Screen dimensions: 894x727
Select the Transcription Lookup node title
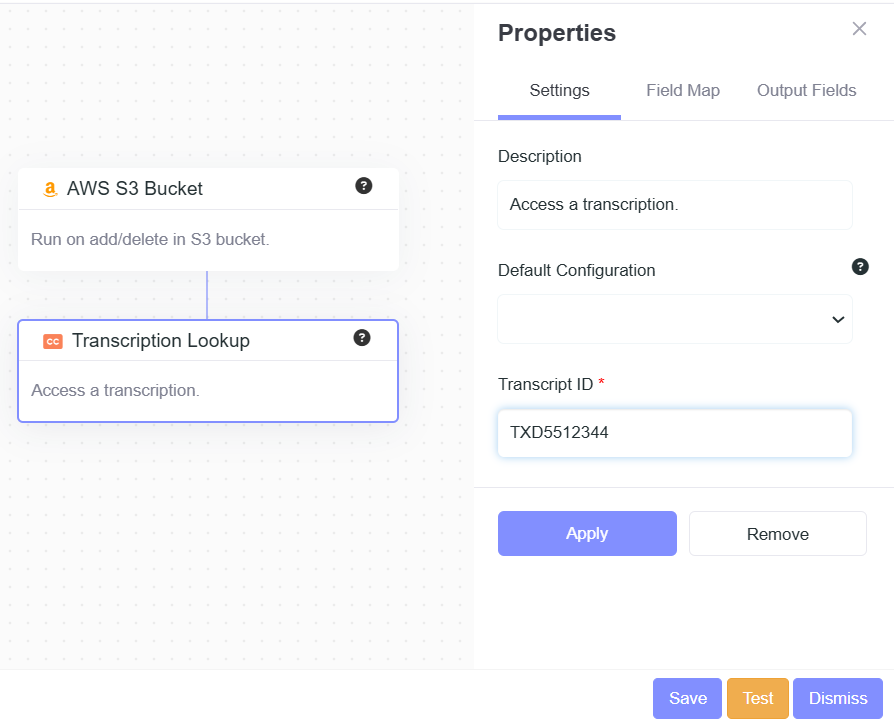[x=161, y=341]
